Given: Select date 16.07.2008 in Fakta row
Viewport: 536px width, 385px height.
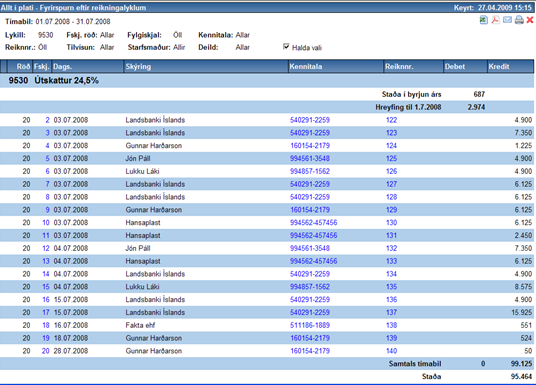Looking at the screenshot, I should (x=71, y=325).
